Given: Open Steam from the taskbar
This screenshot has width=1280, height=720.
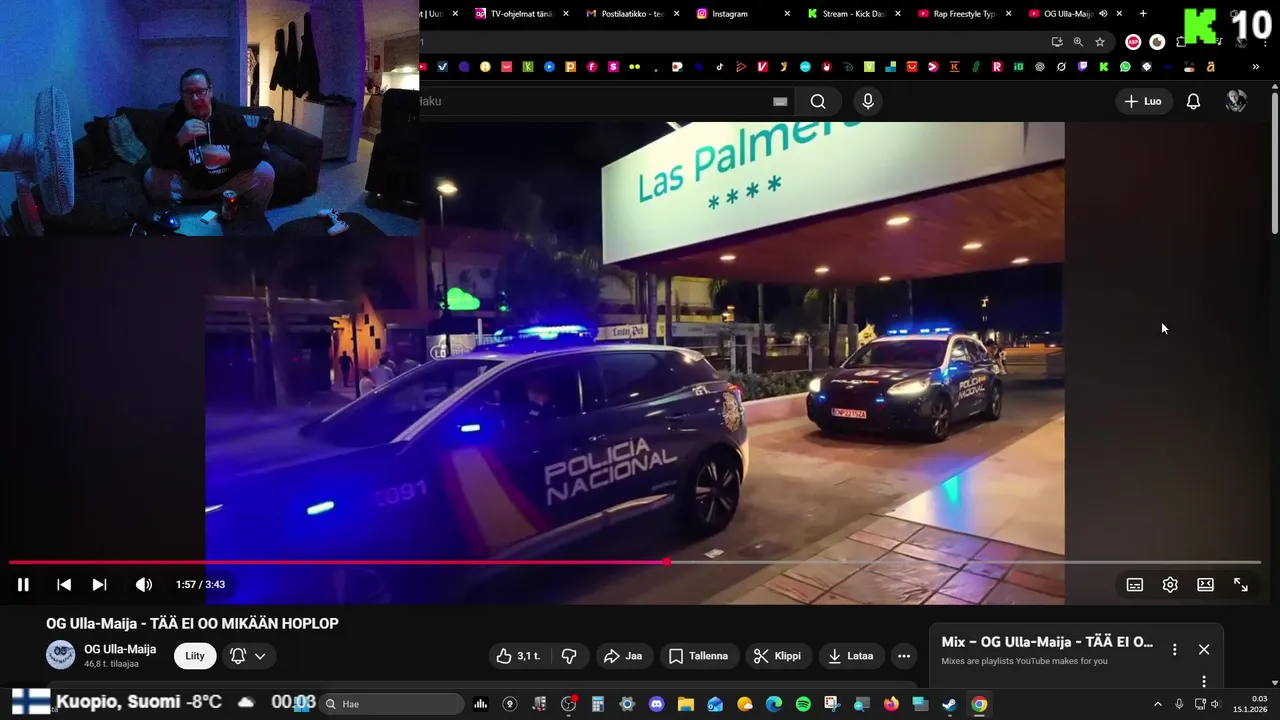Looking at the screenshot, I should coord(949,704).
